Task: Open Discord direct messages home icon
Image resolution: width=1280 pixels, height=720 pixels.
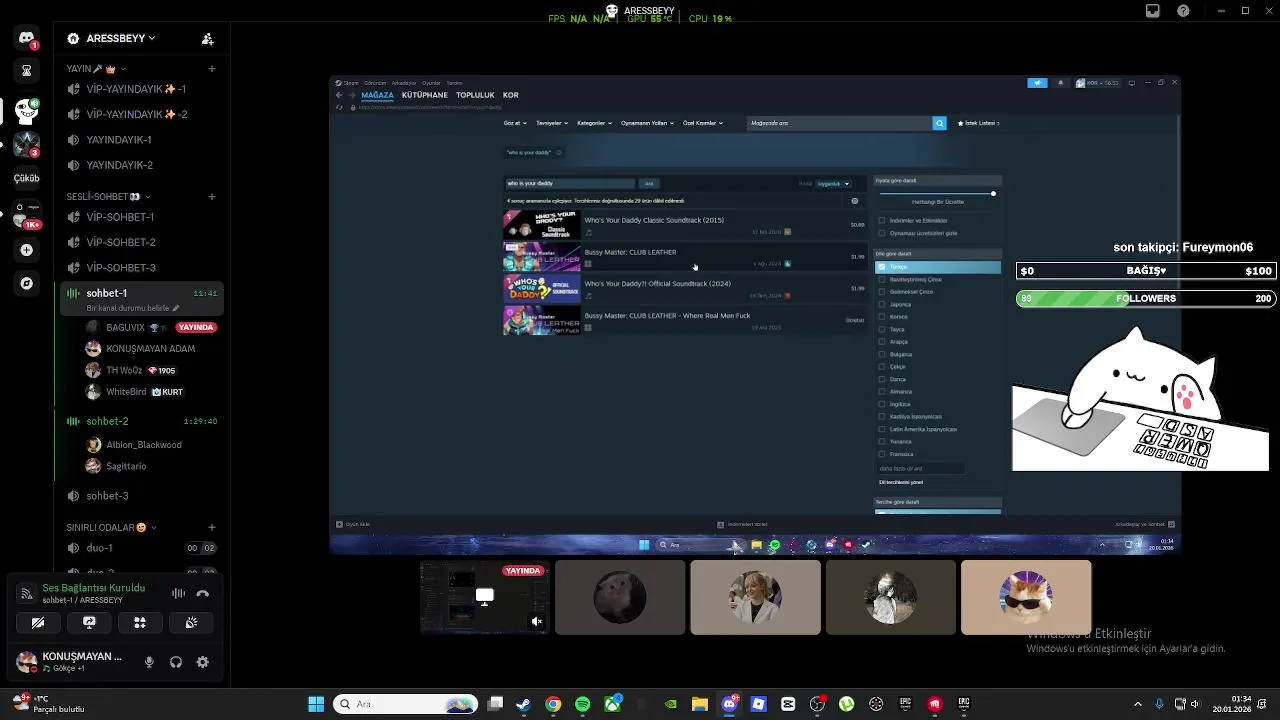Action: [x=26, y=38]
